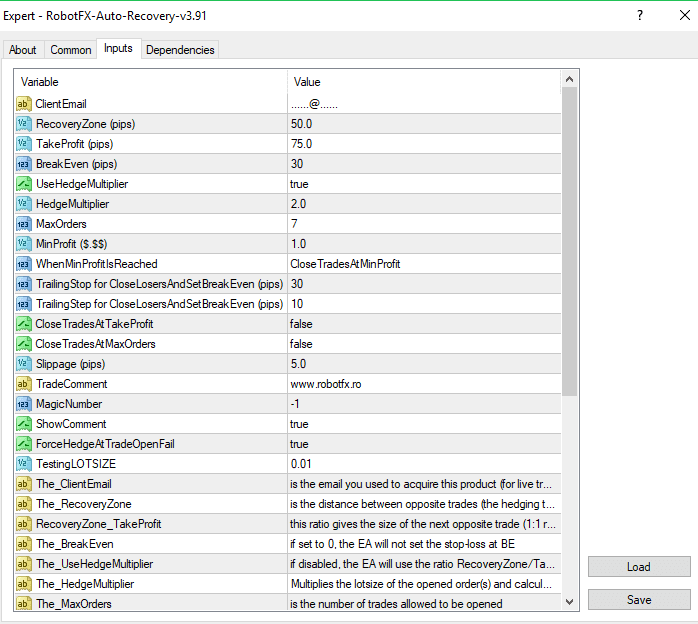Edit RecoveryZone value 50.0
Viewport: 698px width, 624px height.
click(x=424, y=124)
